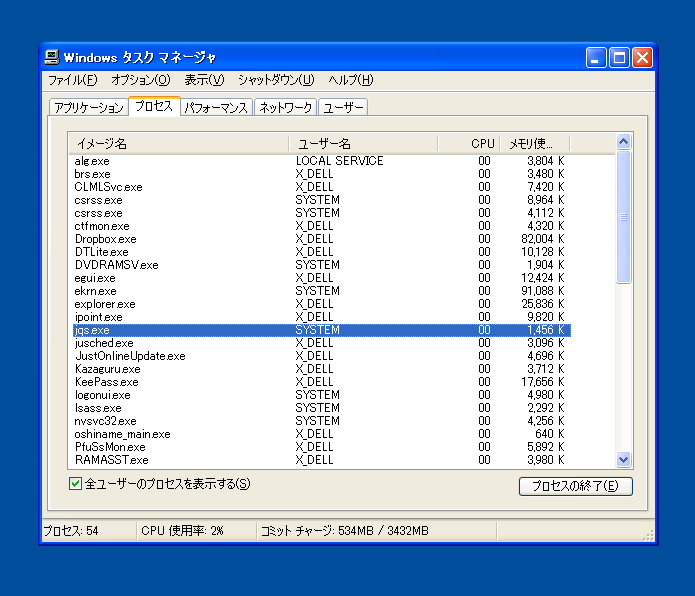Expand the 表示(V) menu
The image size is (695, 596).
point(204,80)
